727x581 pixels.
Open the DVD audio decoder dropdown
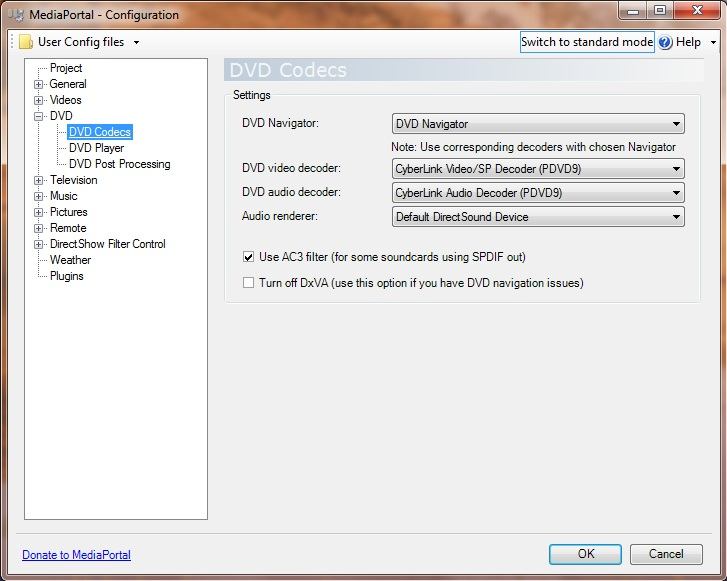(x=538, y=193)
